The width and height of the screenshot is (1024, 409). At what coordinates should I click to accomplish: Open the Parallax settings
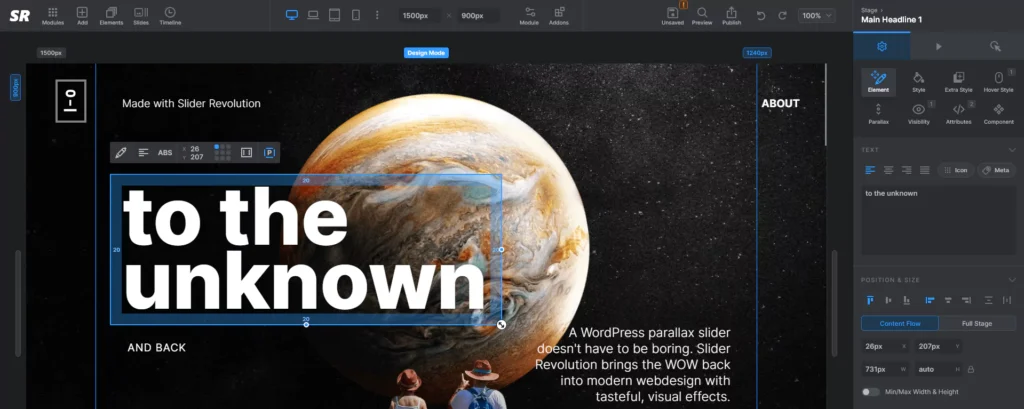pos(878,113)
